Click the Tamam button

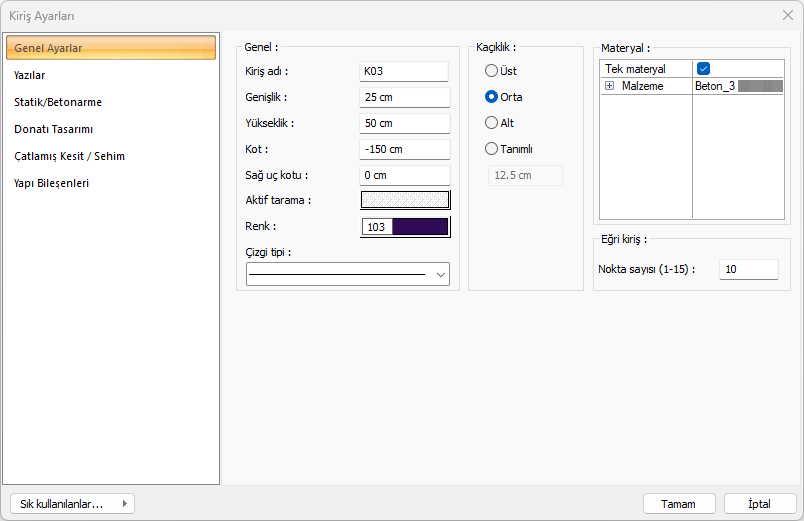point(679,504)
